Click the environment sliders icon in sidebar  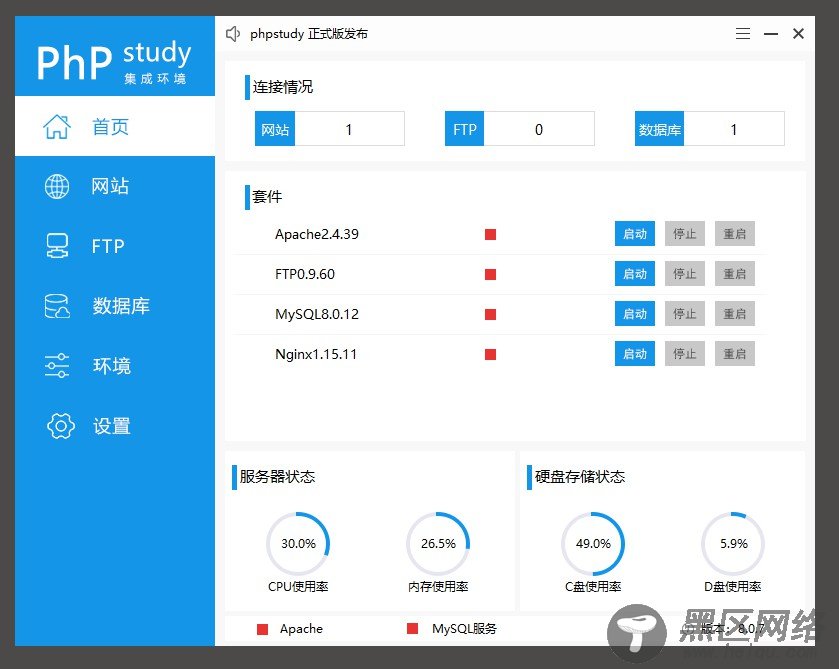click(57, 366)
